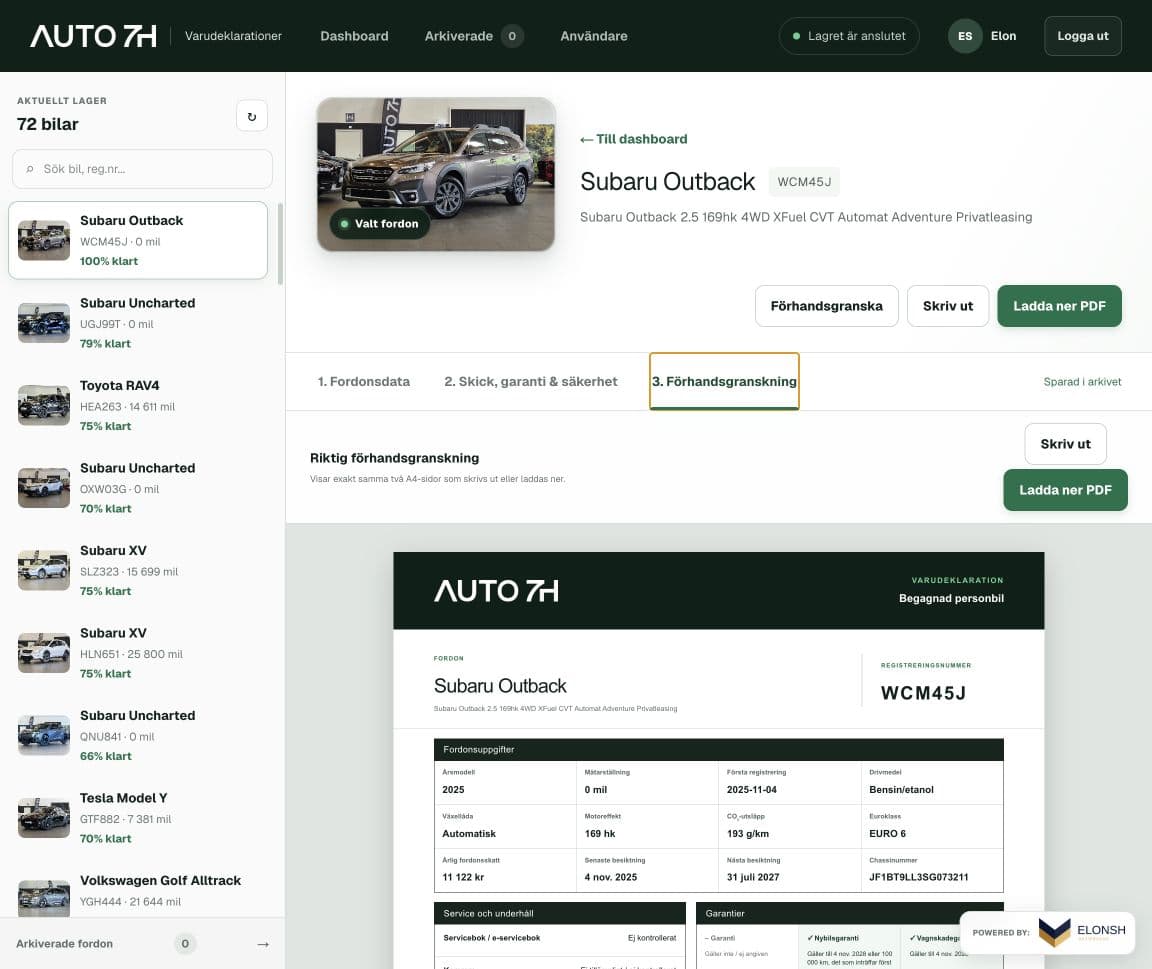Click WCM45J in the preview document

coord(924,693)
